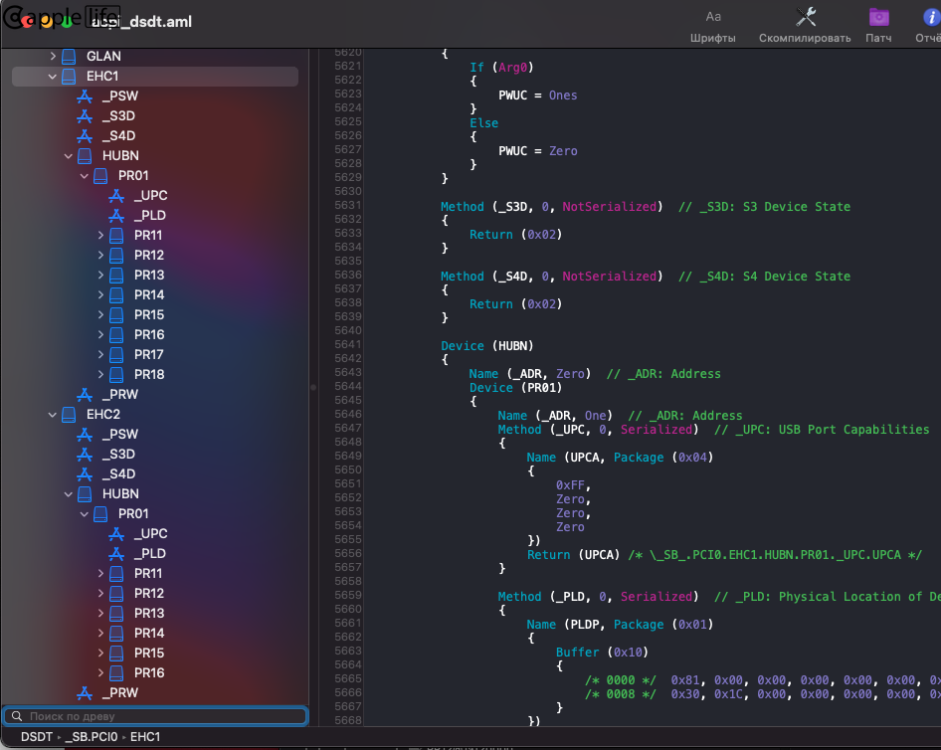Screen dimensions: 941x750
Task: Select _PRW method icon under EHC1
Action: (85, 394)
